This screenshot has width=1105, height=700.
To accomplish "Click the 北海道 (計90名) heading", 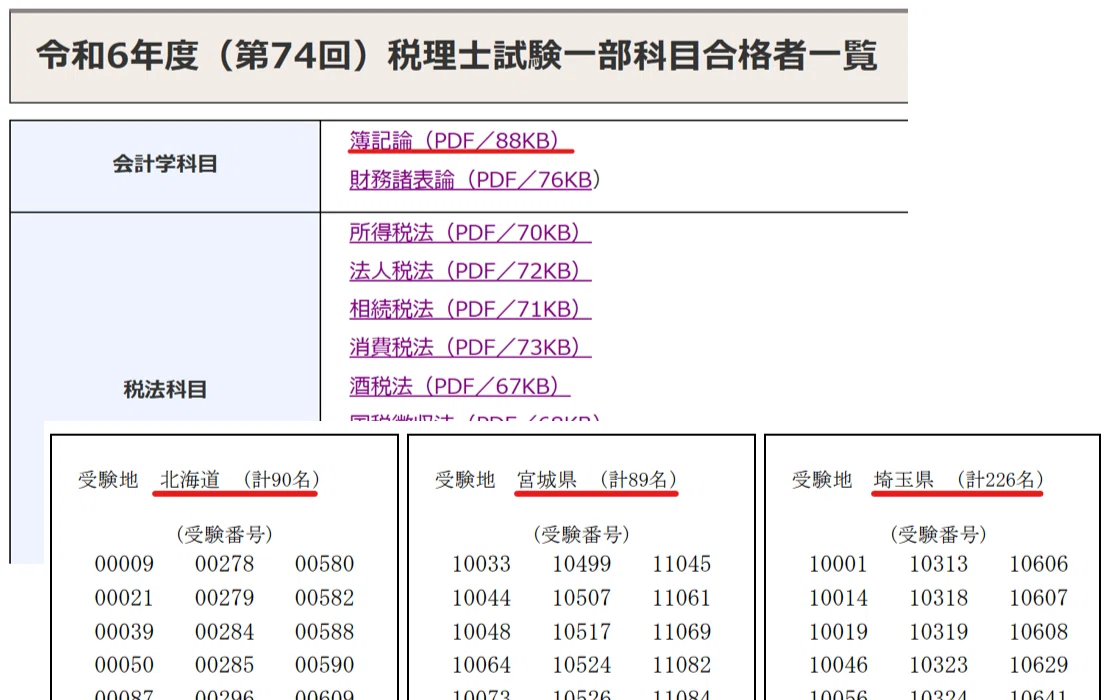I will [240, 480].
